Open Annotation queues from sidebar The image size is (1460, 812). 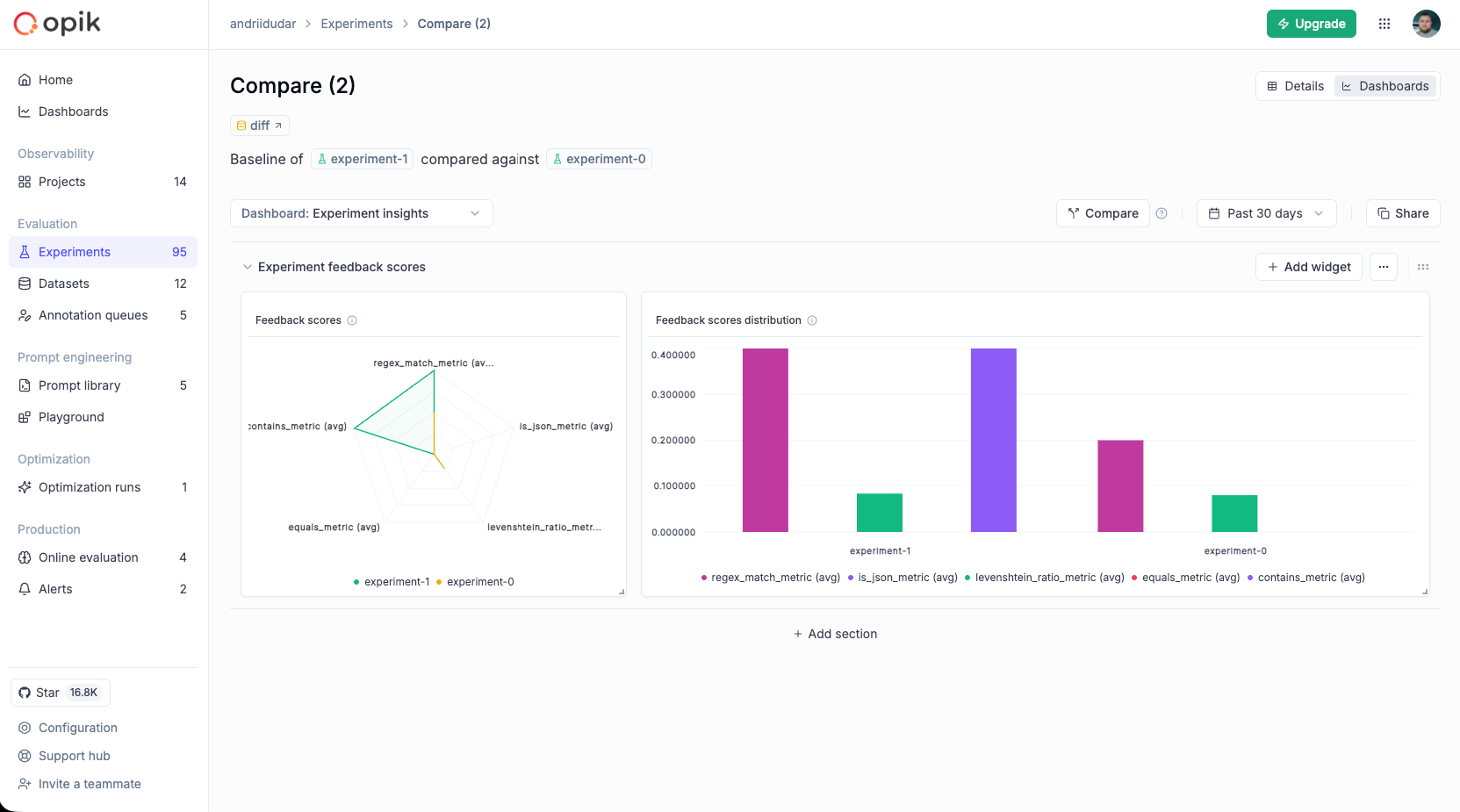[93, 315]
